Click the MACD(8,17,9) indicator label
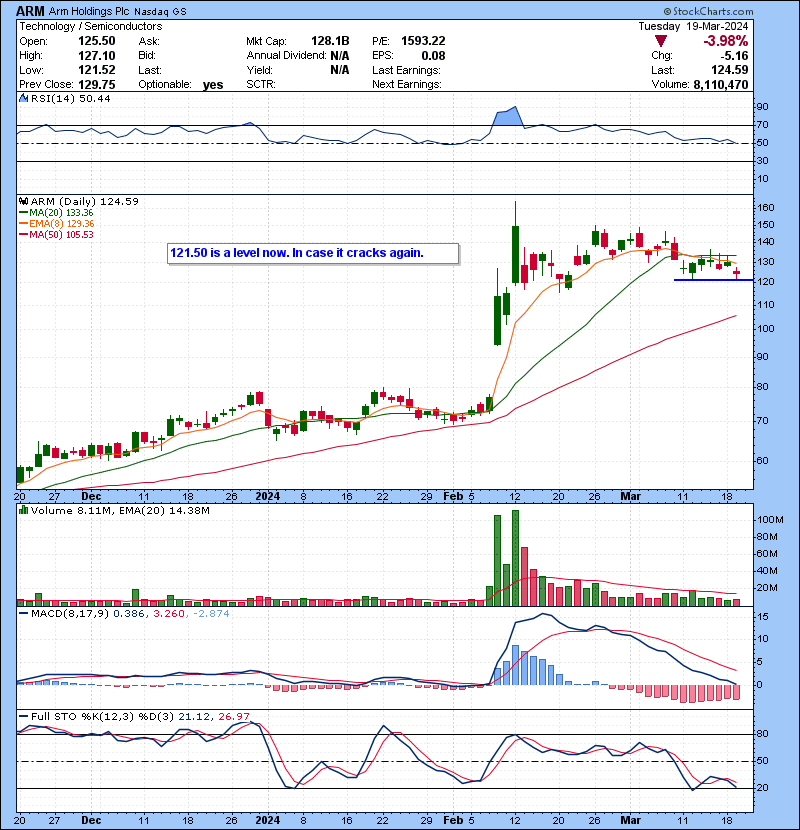The image size is (800, 830). pos(70,614)
